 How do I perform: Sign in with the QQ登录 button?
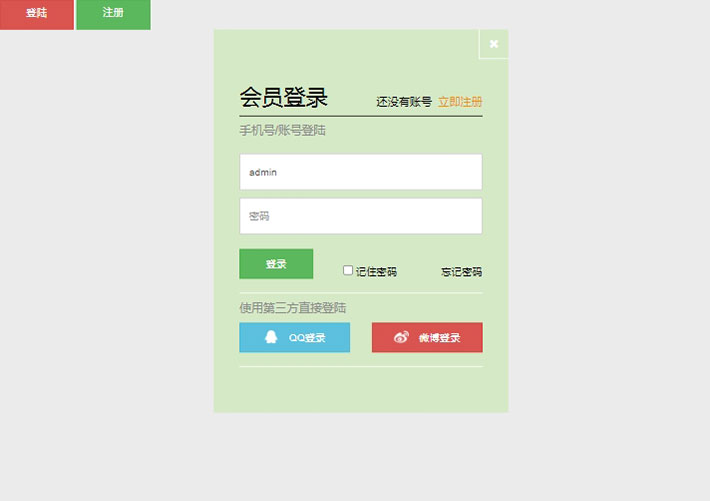pos(295,337)
